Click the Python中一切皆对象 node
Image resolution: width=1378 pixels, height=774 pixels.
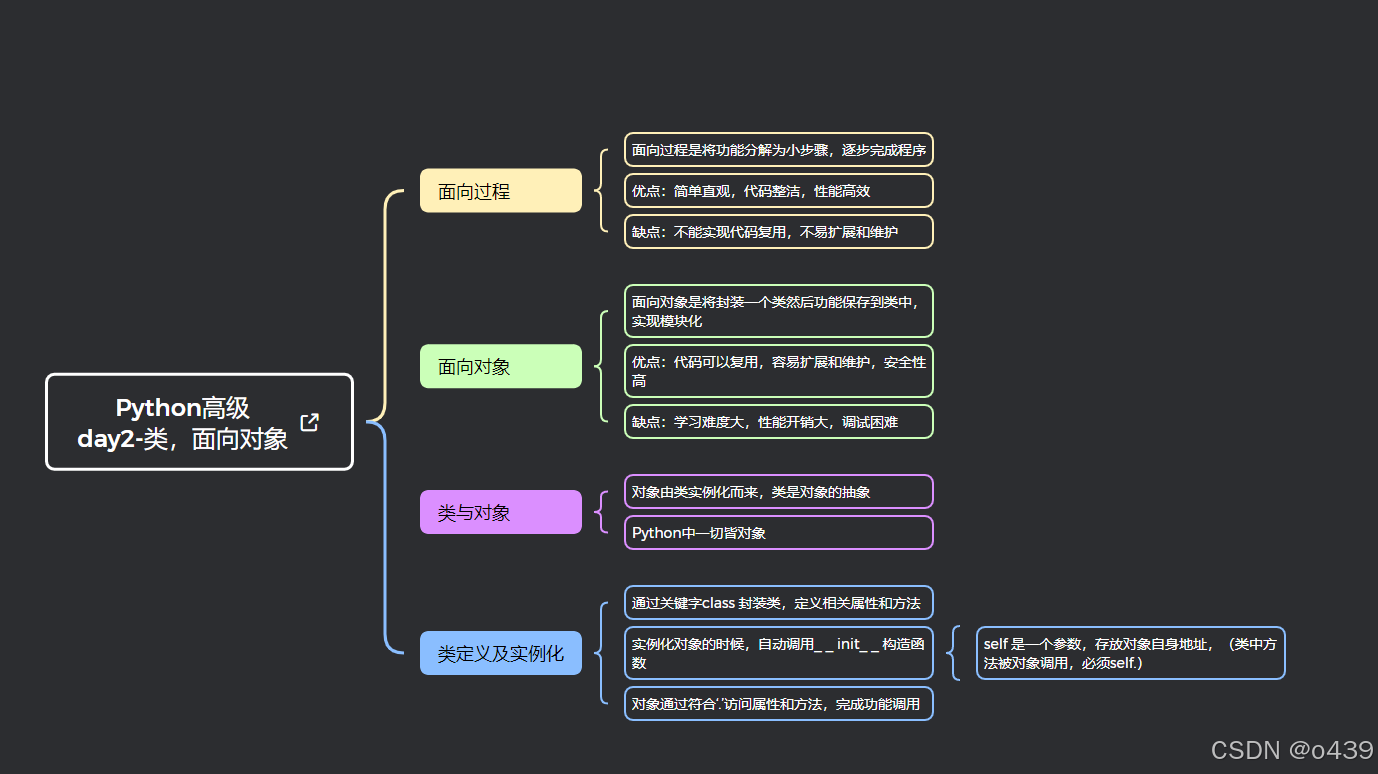click(778, 532)
